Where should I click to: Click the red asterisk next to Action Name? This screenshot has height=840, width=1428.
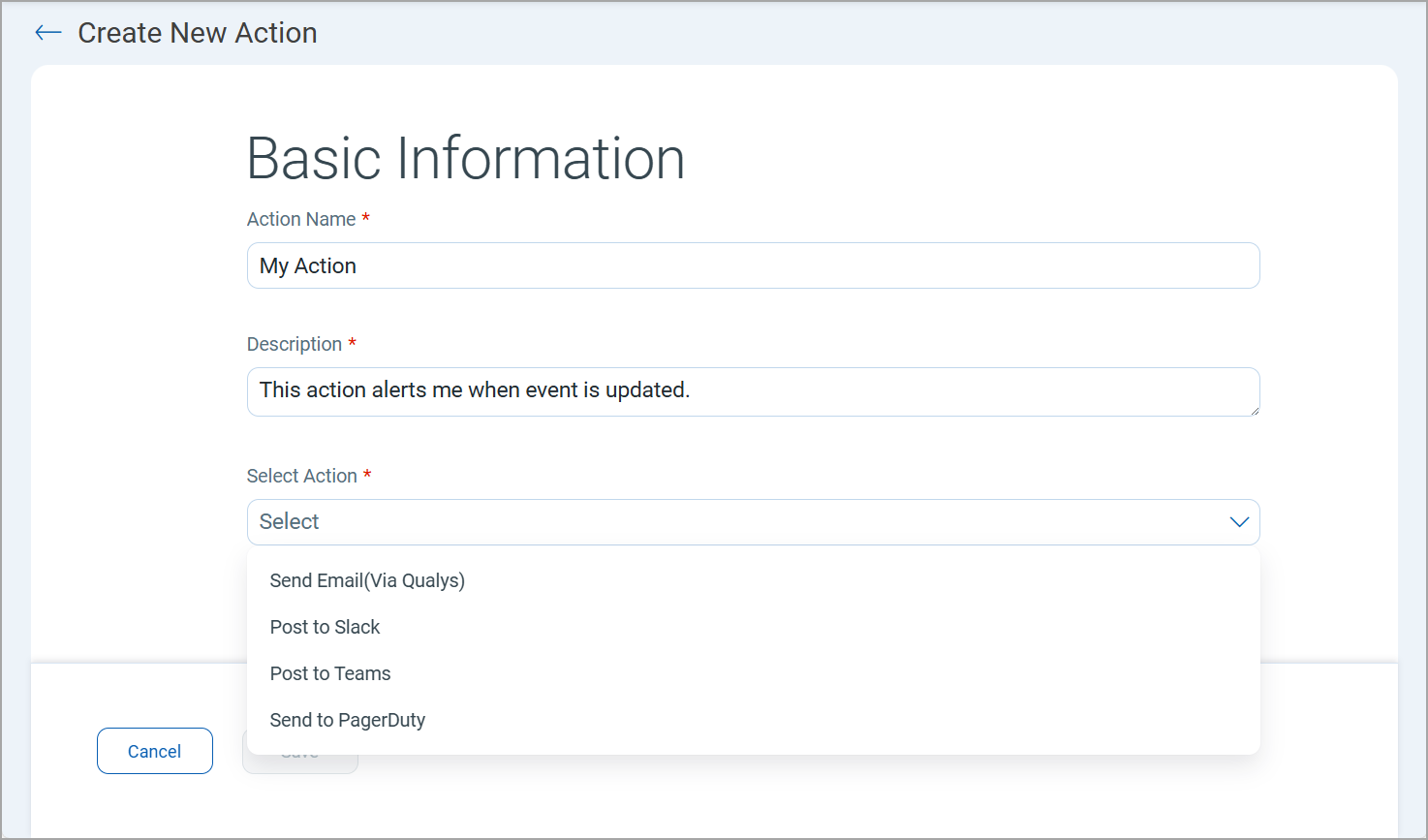coord(366,218)
